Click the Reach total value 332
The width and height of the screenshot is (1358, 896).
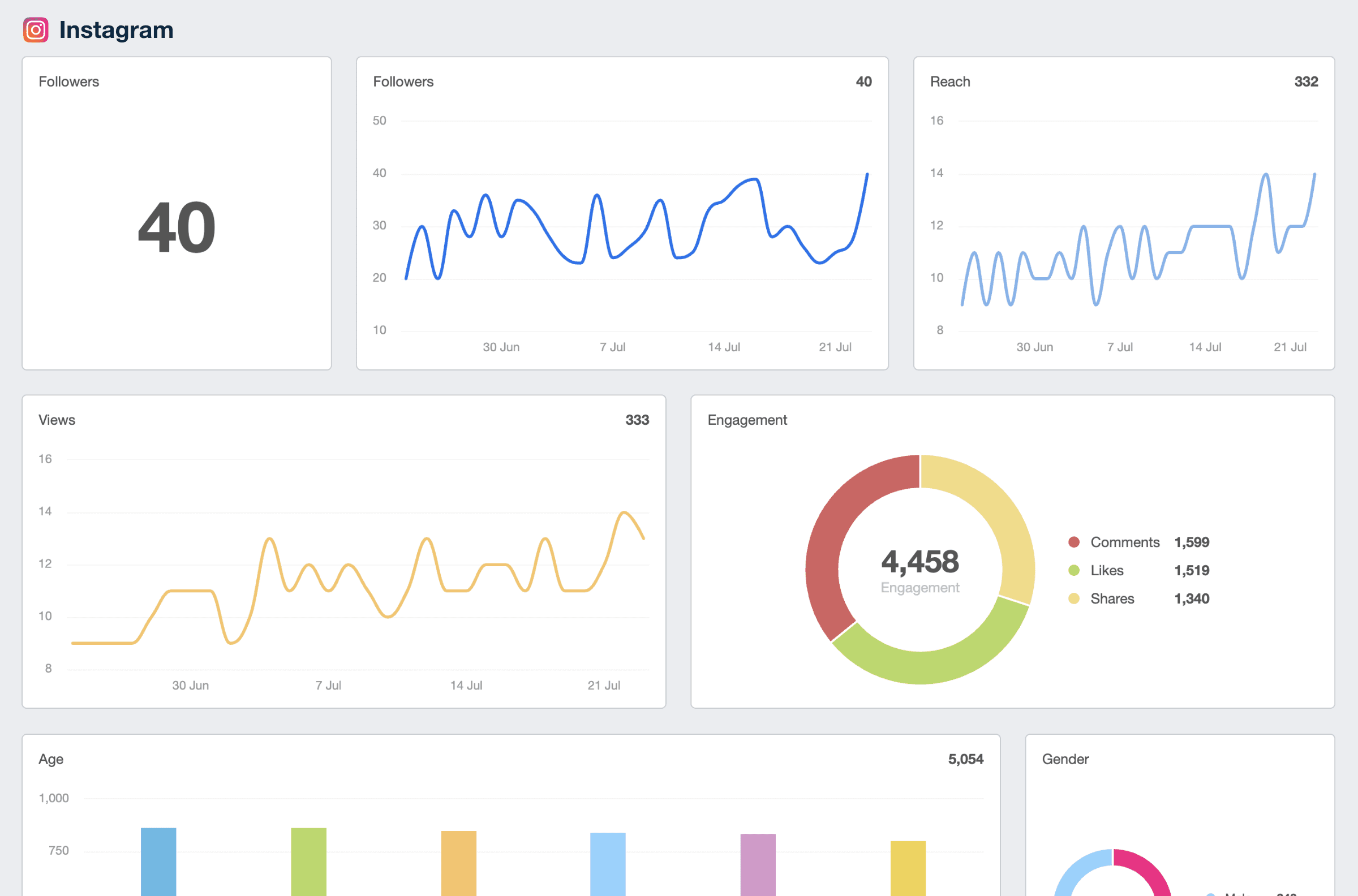click(1306, 81)
